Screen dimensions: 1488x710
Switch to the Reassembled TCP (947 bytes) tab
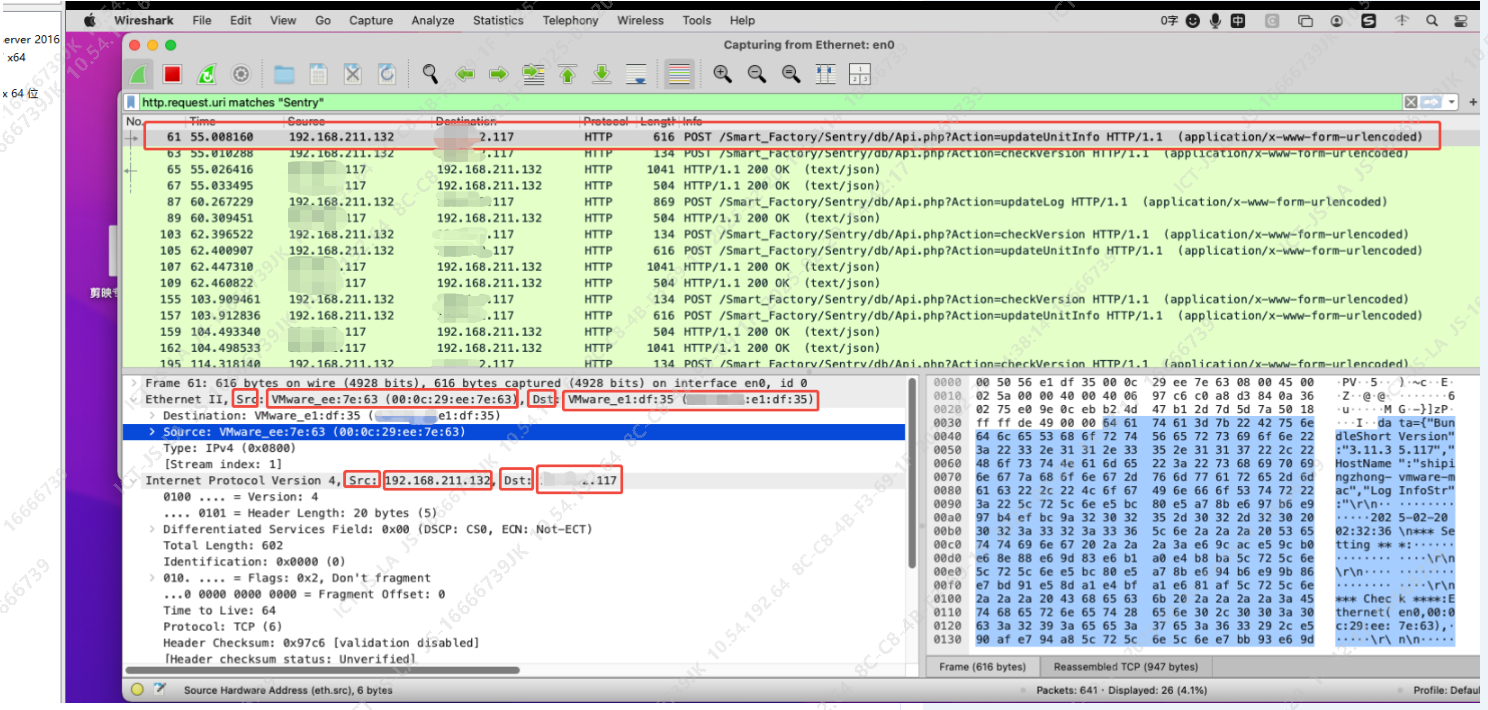coord(1125,667)
